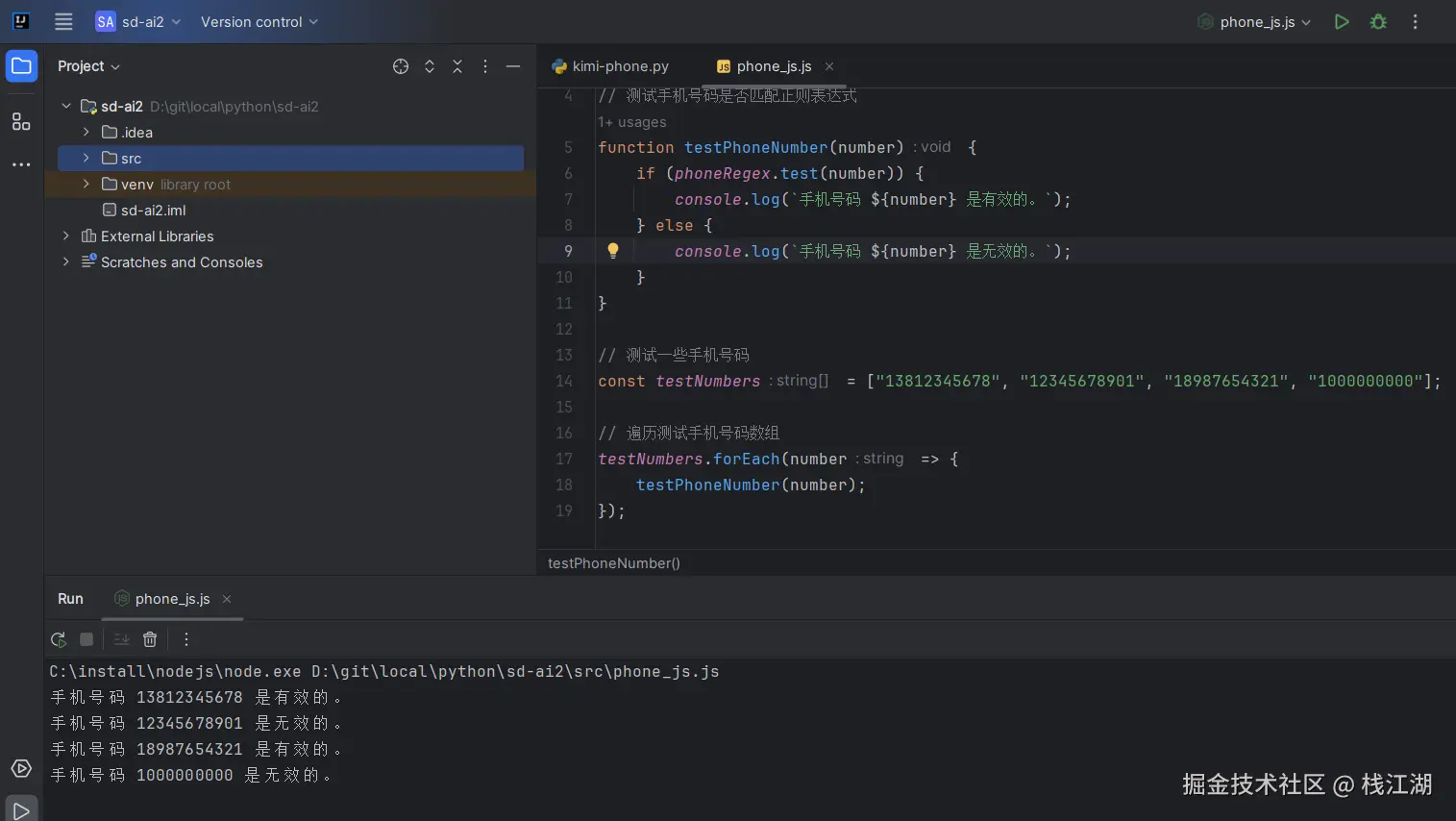The width and height of the screenshot is (1456, 821).
Task: Rerun the program in the Run panel
Action: (x=59, y=639)
